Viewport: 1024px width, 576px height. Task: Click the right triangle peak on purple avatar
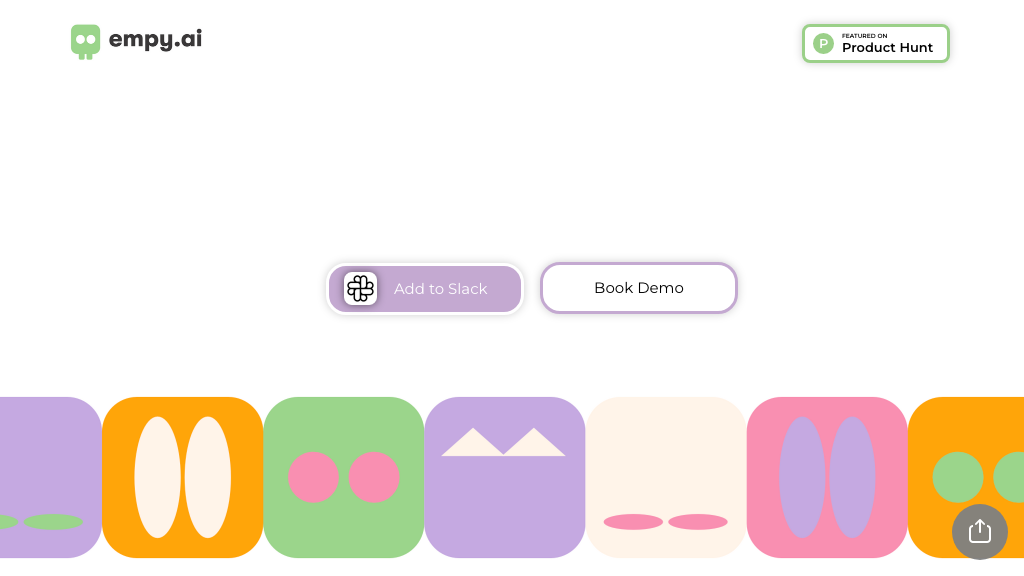tap(534, 442)
